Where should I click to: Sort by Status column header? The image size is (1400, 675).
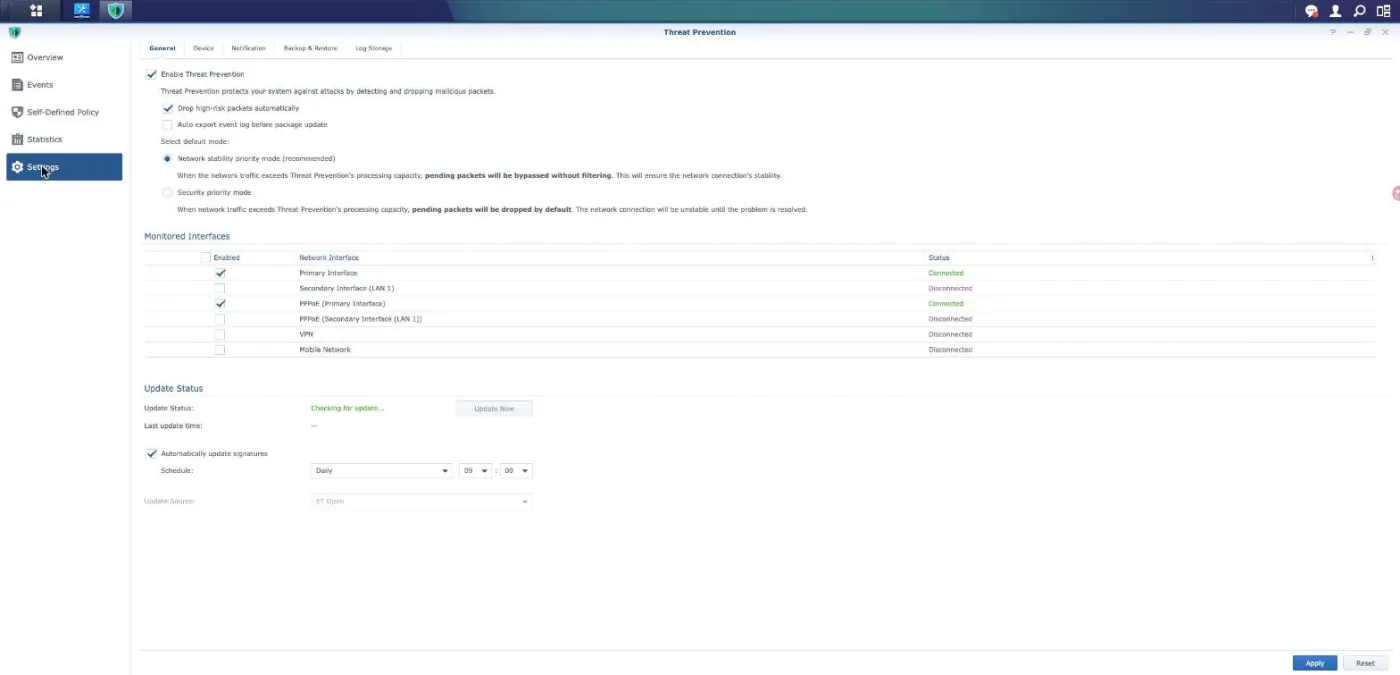[938, 258]
